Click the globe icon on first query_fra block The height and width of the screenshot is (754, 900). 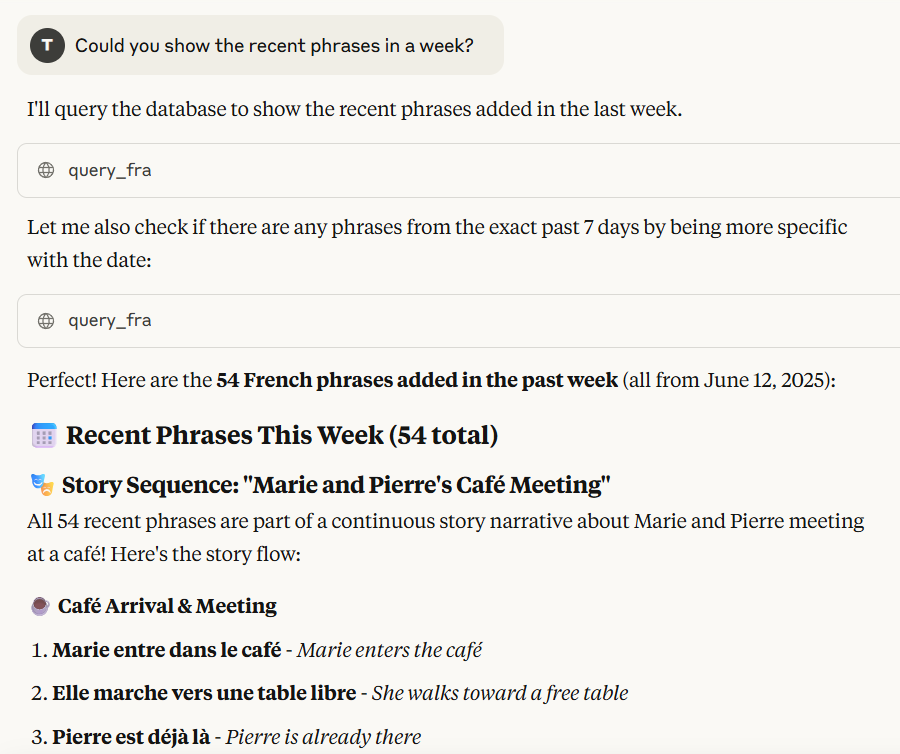click(x=46, y=170)
